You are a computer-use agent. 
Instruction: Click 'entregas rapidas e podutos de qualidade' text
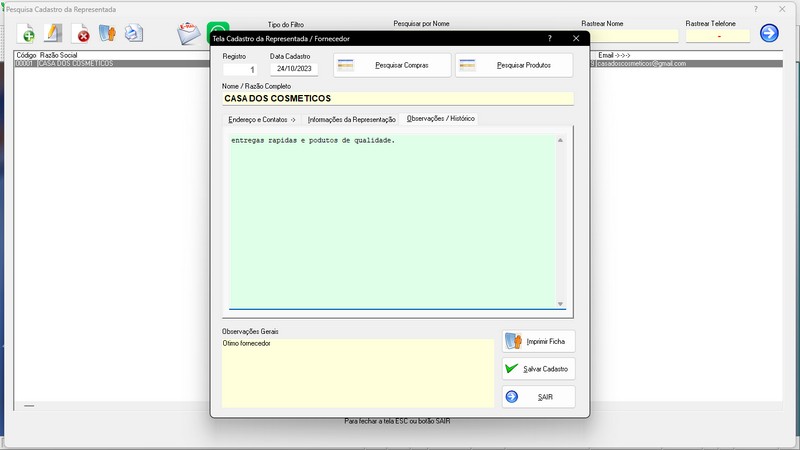[x=313, y=140]
